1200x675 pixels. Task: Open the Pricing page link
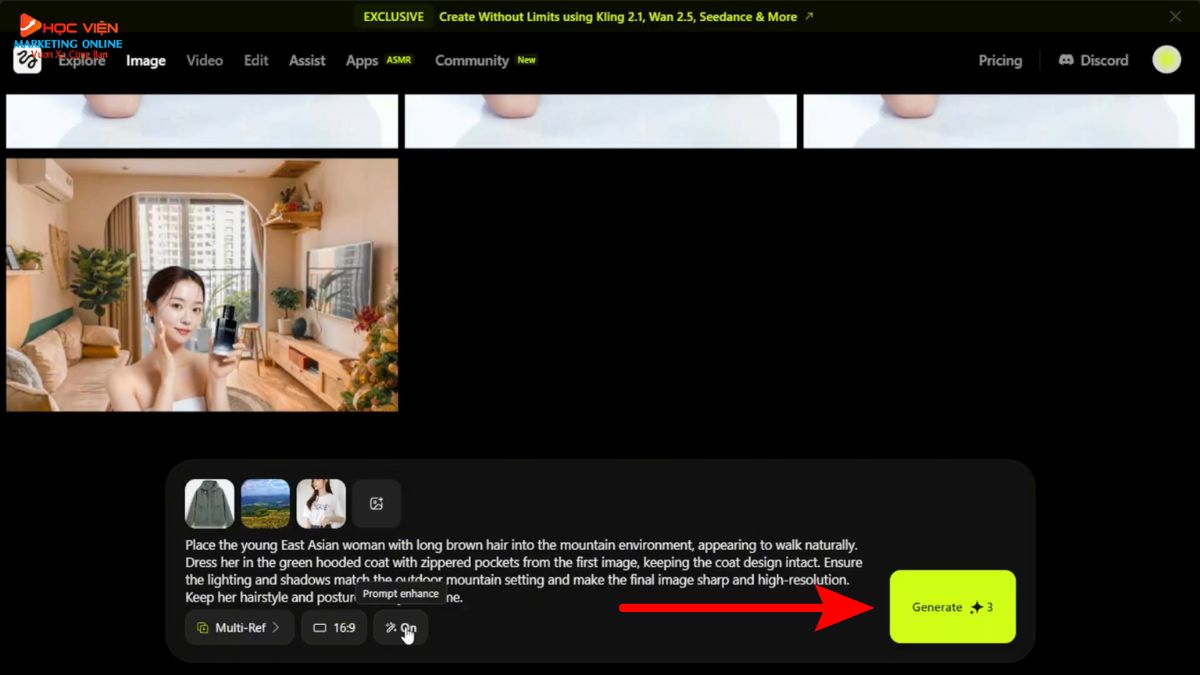tap(1000, 60)
